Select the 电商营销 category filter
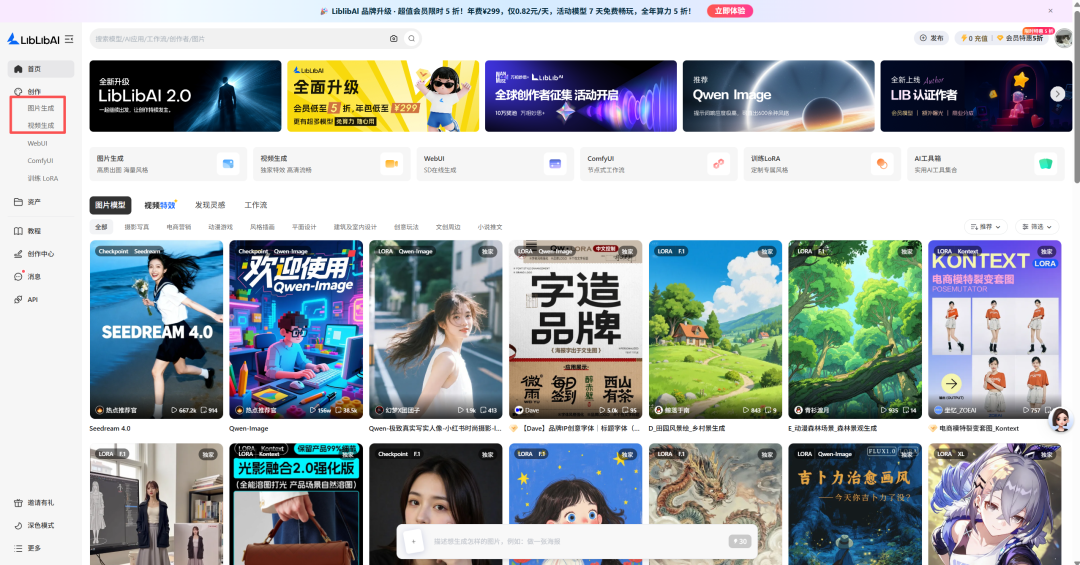The image size is (1080, 565). tap(178, 227)
